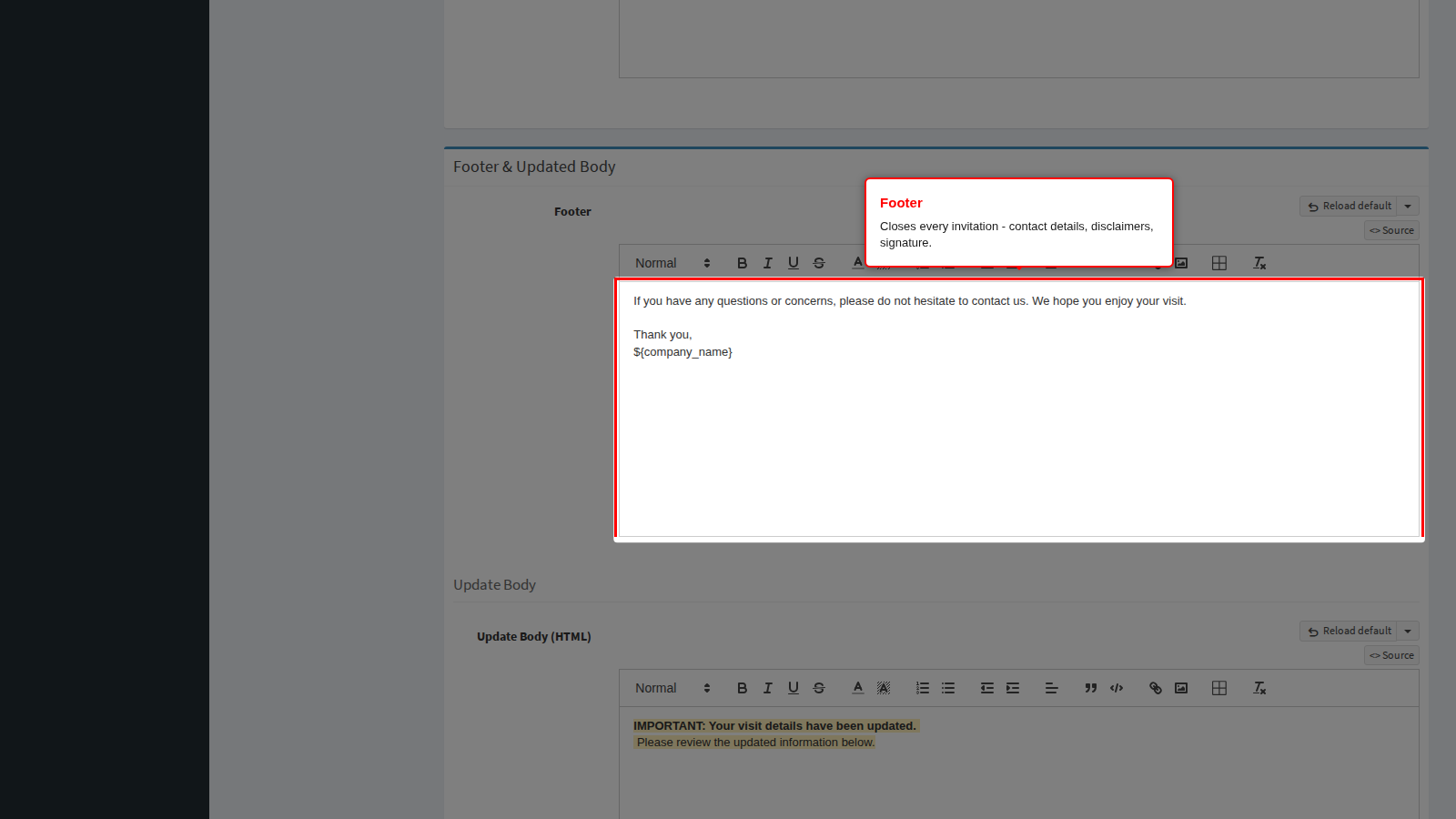Toggle bold in the Update Body toolbar
Screen dimensions: 1456x819
(x=742, y=688)
